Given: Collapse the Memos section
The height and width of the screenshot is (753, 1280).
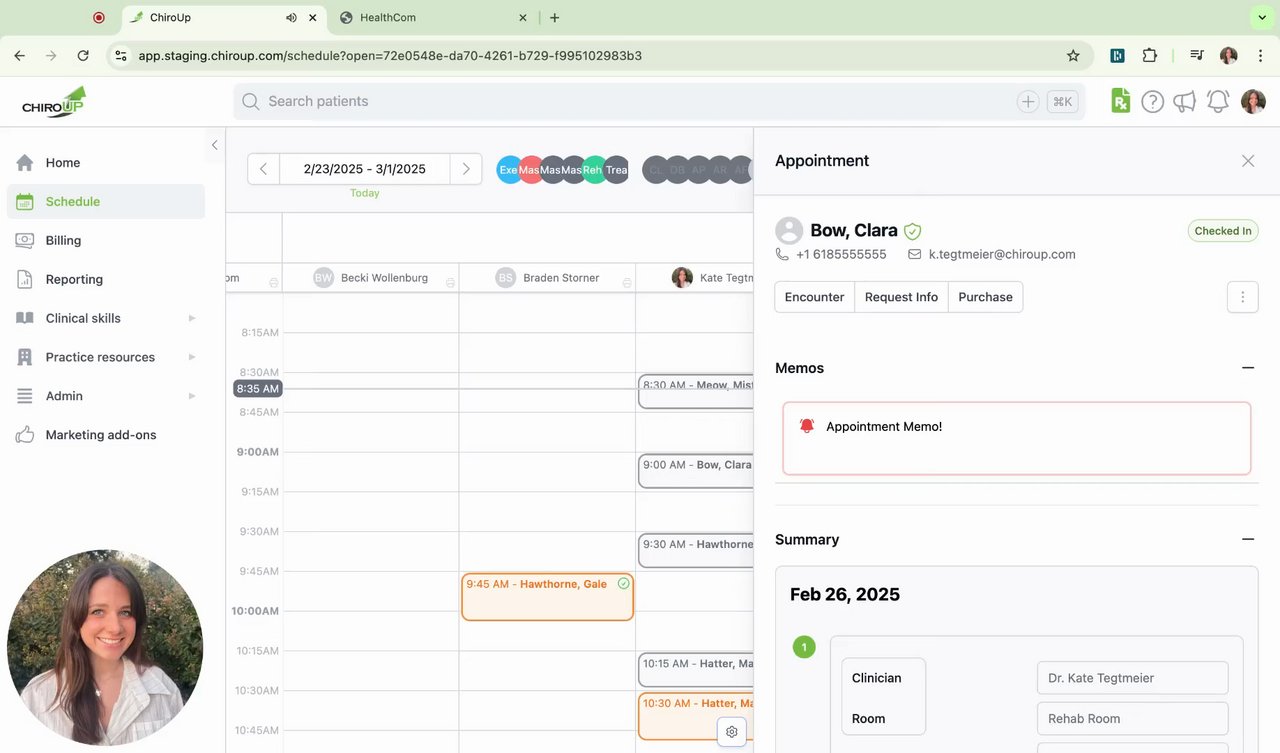Looking at the screenshot, I should coord(1248,368).
